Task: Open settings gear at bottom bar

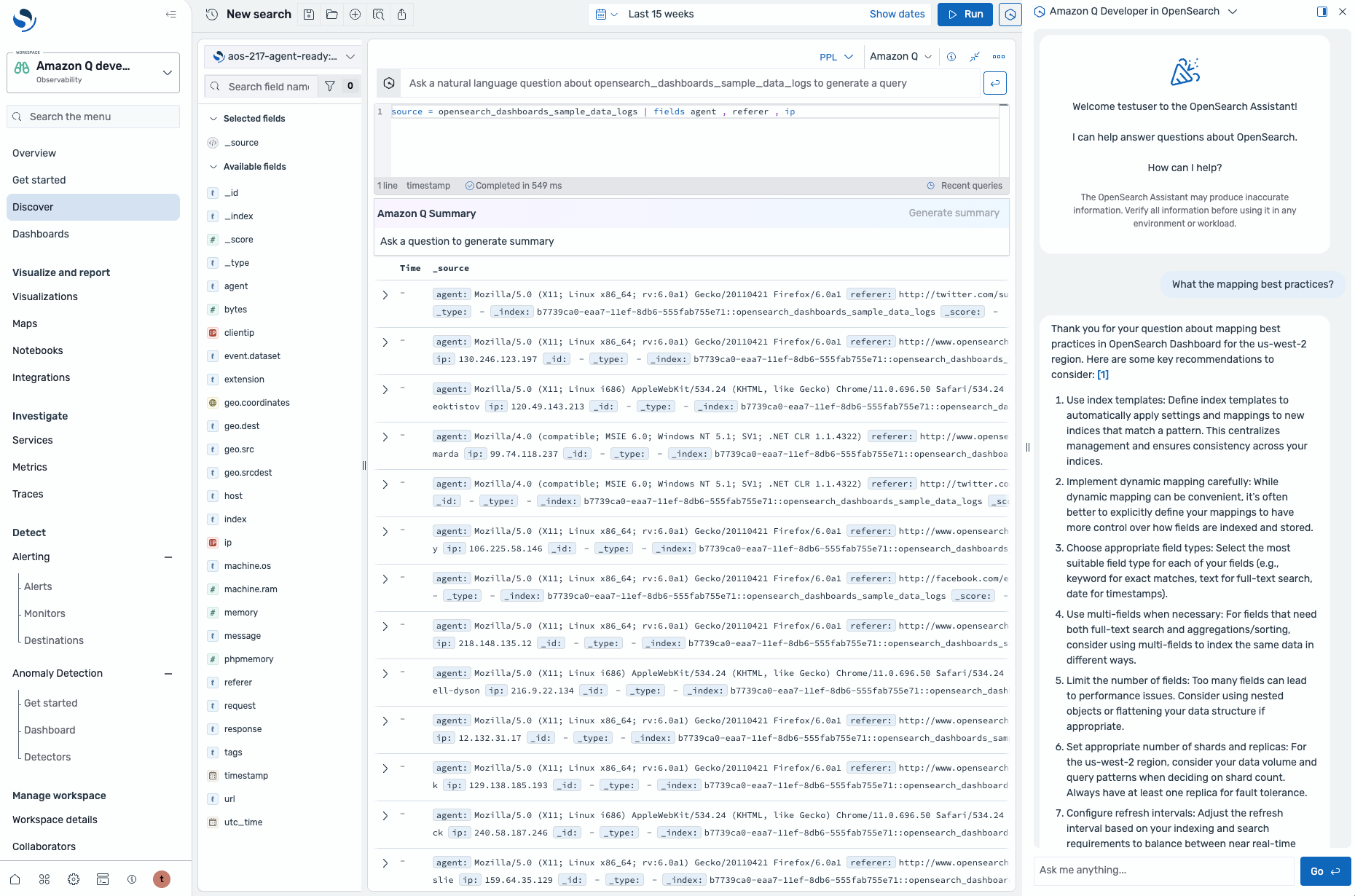Action: point(74,879)
